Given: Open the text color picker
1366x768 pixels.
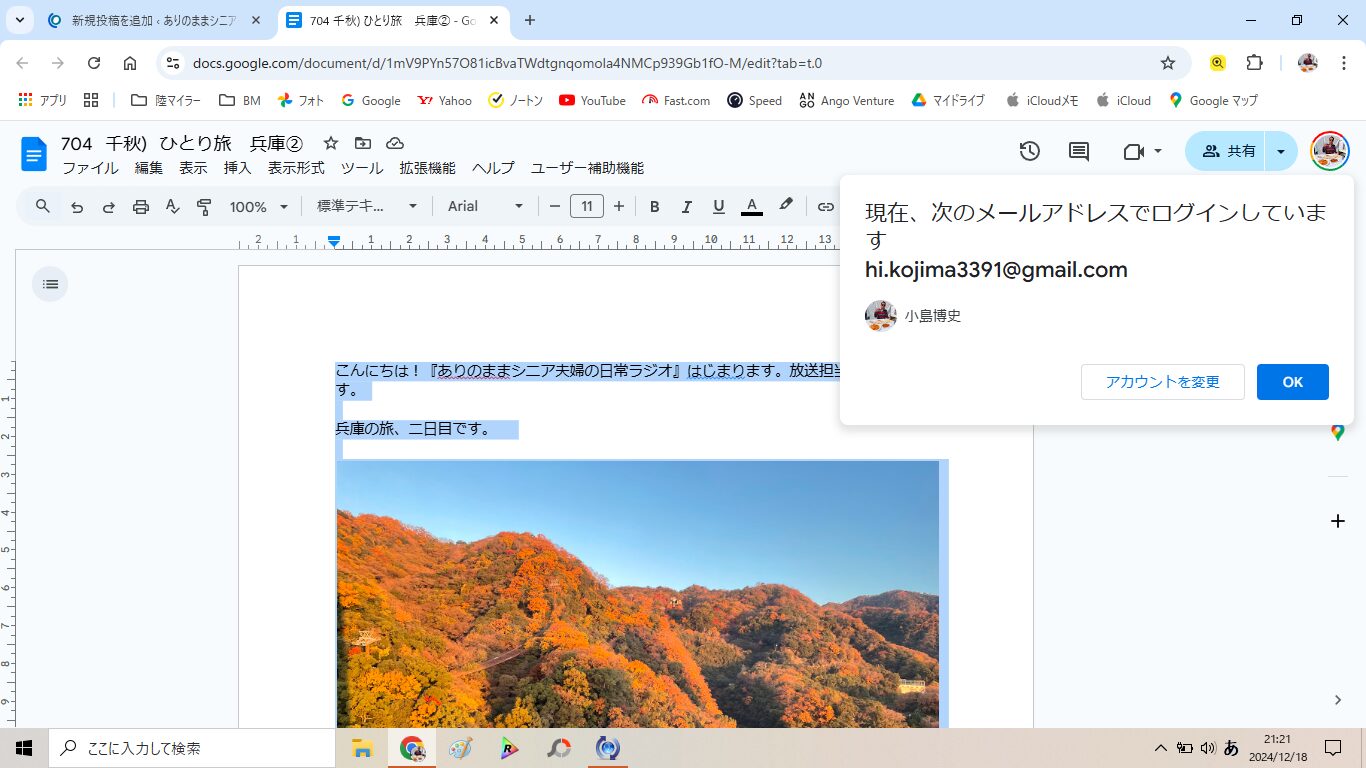Looking at the screenshot, I should [752, 207].
